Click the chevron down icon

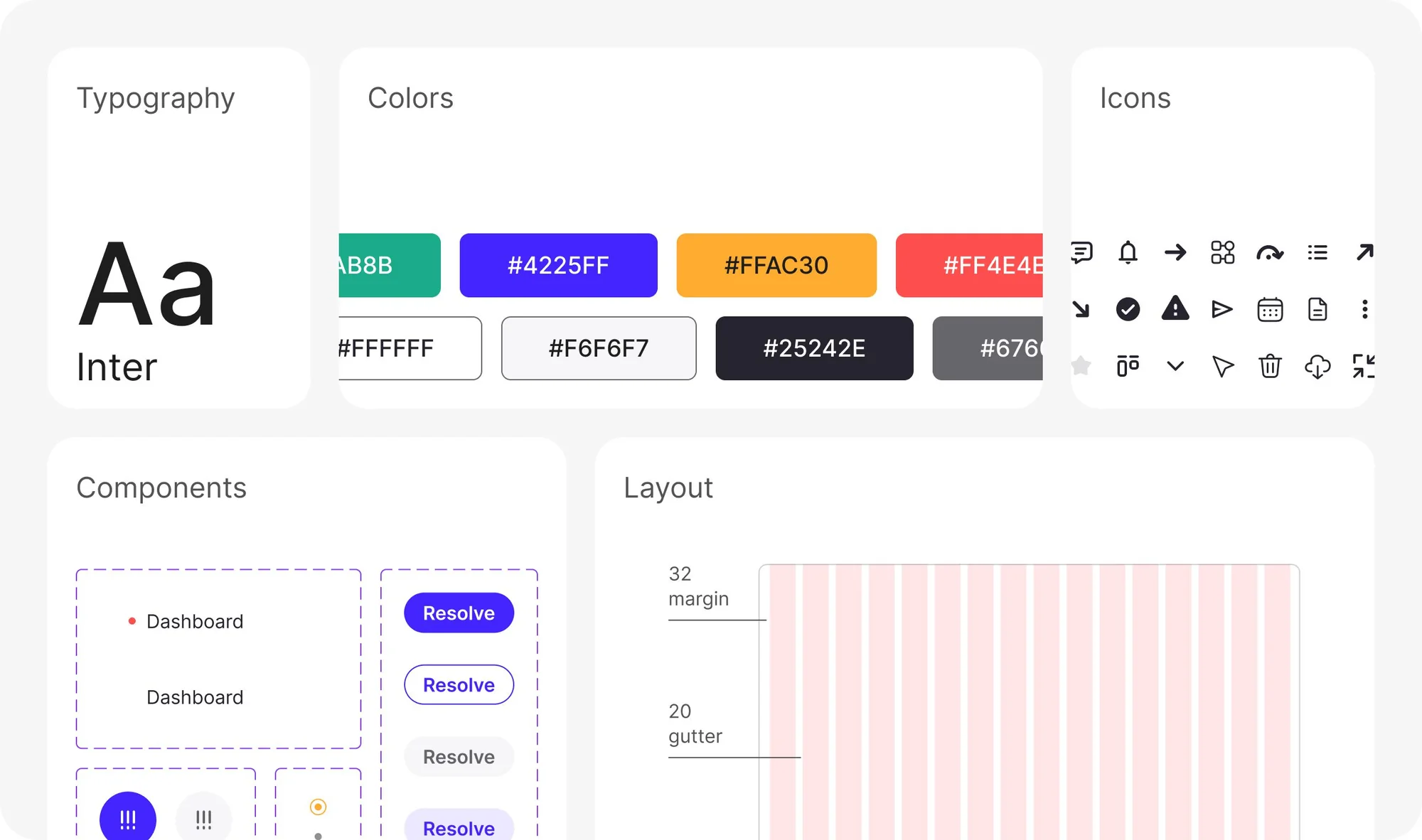tap(1175, 367)
